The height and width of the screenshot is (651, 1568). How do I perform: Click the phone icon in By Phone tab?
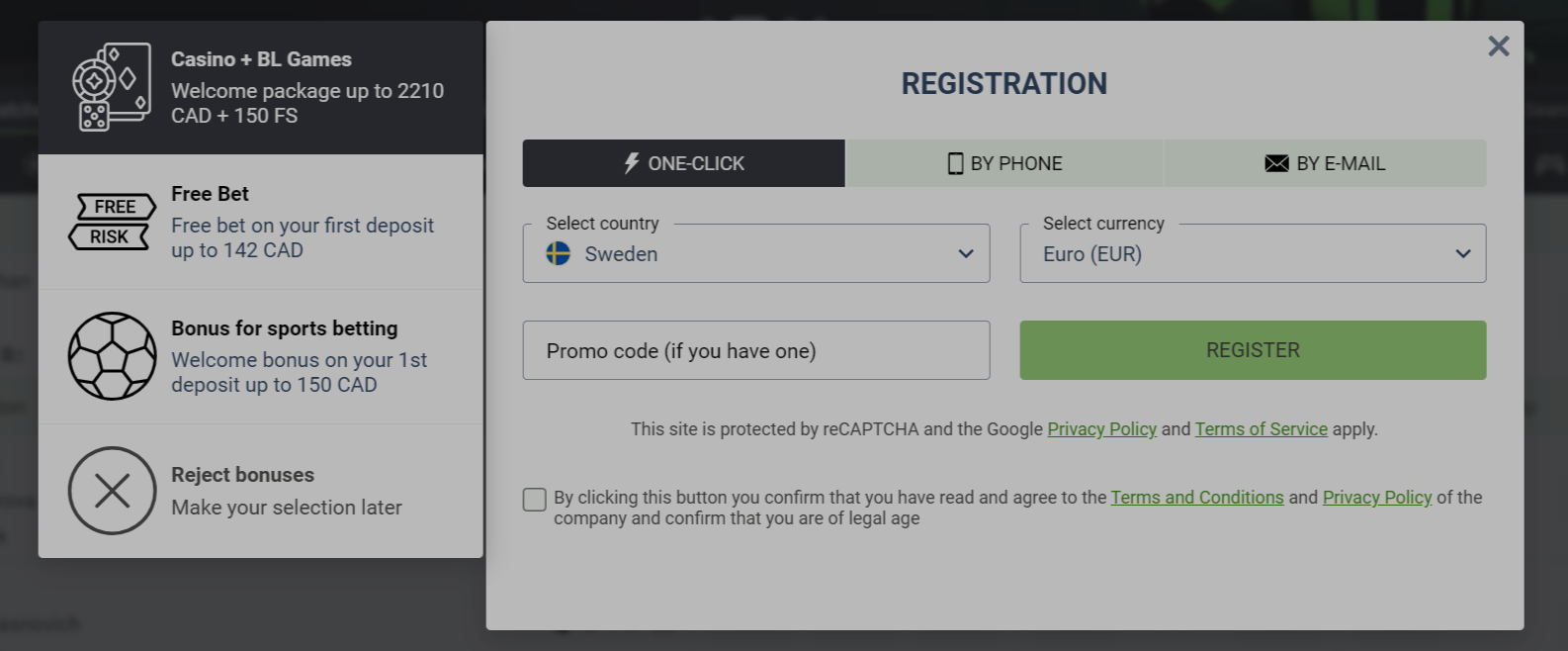tap(955, 163)
